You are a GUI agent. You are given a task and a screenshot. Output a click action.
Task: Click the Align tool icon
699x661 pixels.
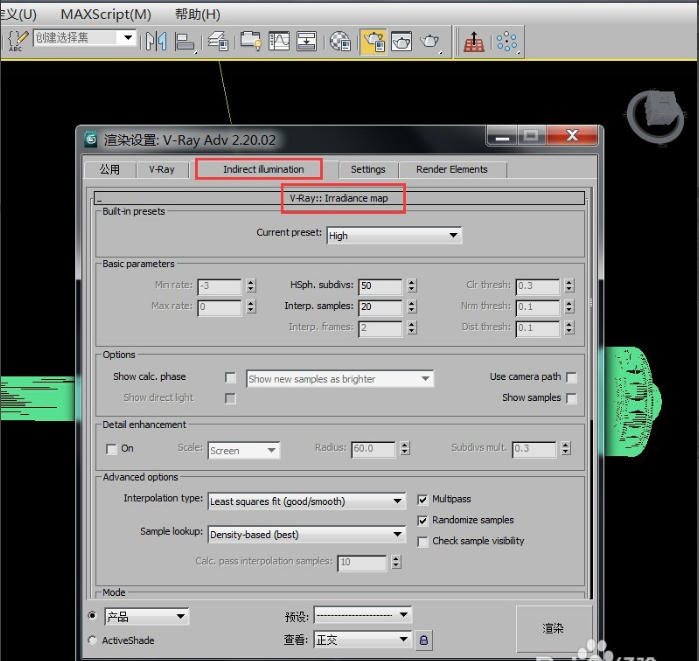[185, 42]
